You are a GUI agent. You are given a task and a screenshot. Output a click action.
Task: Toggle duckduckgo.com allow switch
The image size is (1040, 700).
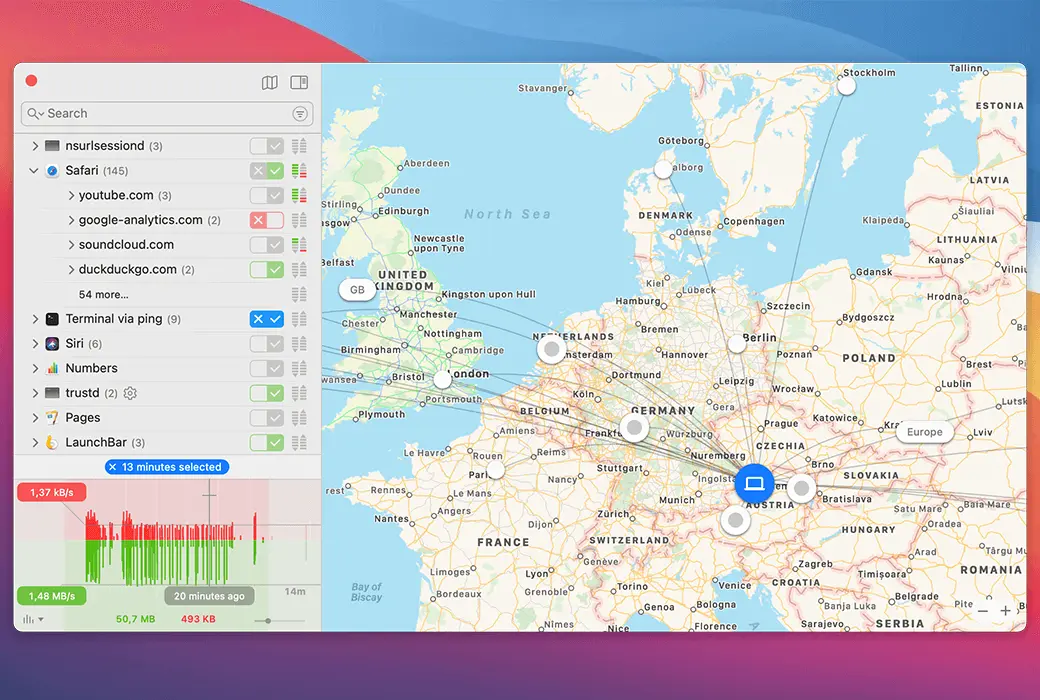coord(267,269)
